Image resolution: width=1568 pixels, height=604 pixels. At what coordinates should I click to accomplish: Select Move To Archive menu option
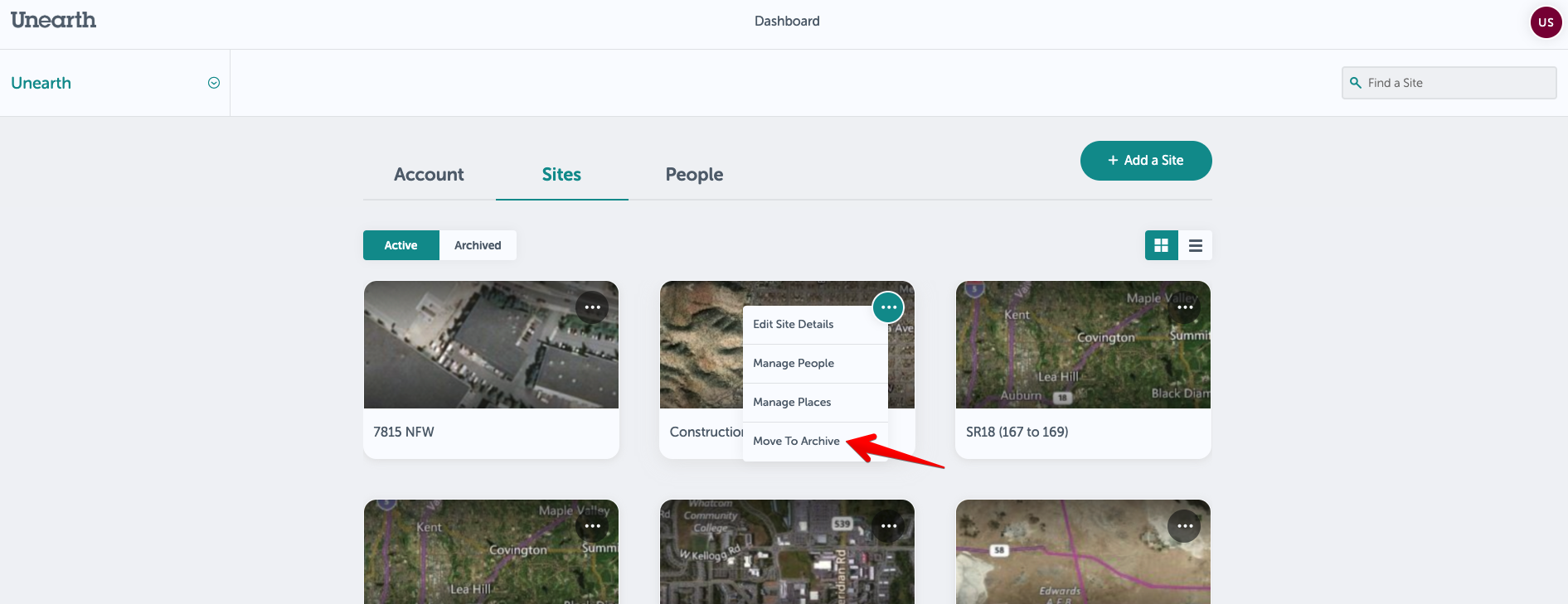pyautogui.click(x=815, y=442)
